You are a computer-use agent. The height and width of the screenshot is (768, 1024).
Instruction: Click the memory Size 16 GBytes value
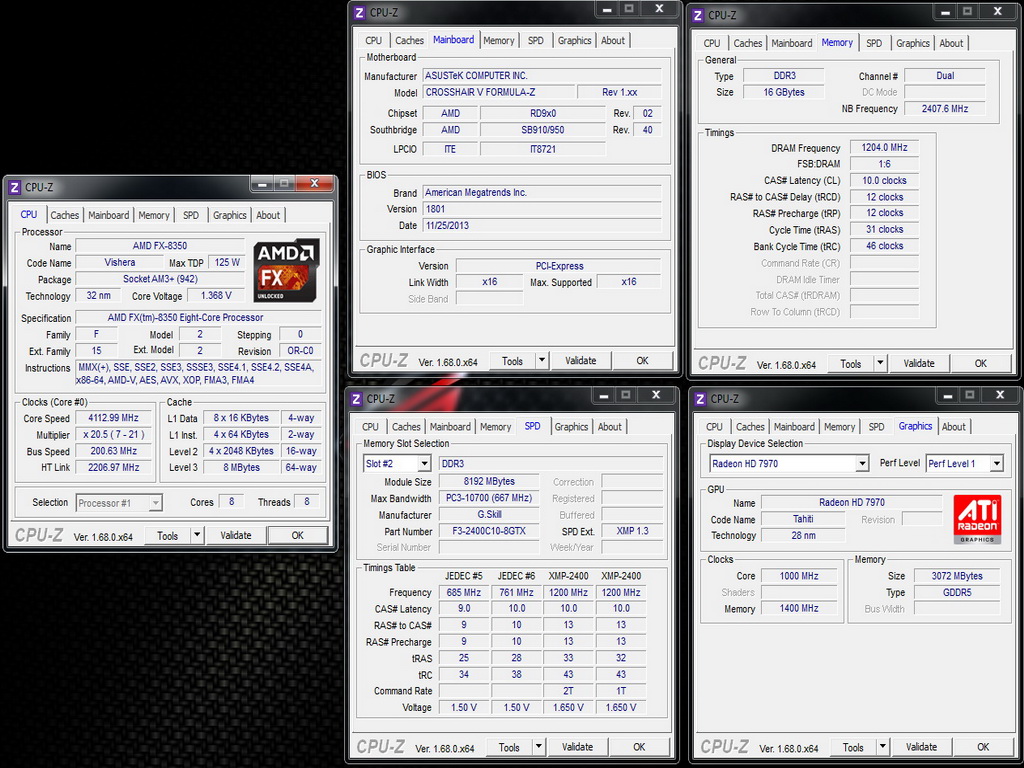tap(784, 92)
